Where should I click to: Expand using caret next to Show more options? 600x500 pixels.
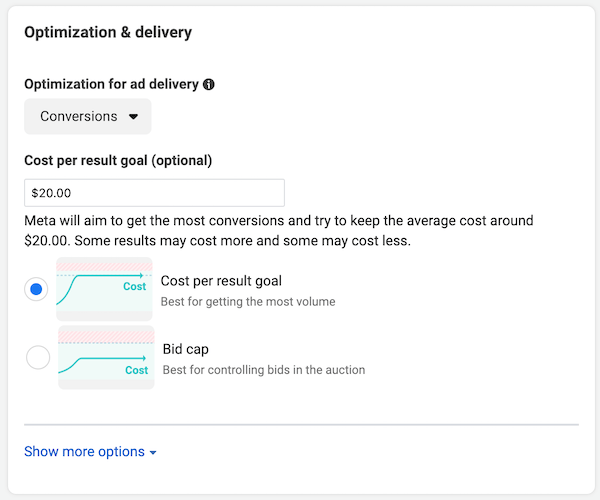153,453
